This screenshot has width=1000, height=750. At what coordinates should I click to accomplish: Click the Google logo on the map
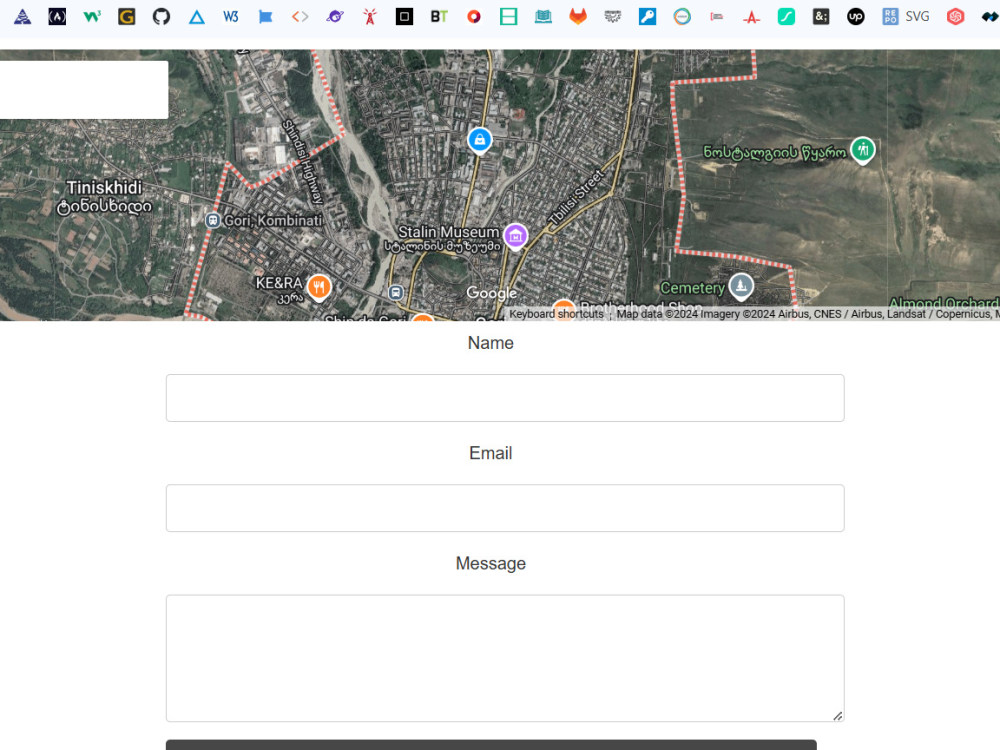492,293
